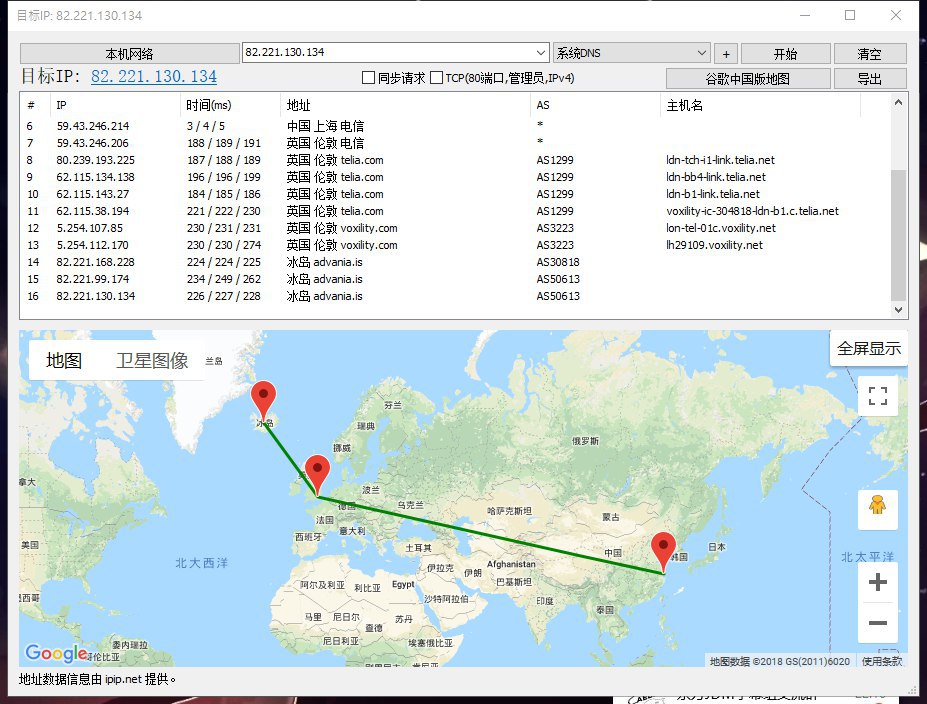The width and height of the screenshot is (927, 704).
Task: Click the red map pin over Iceland
Action: pos(264,400)
